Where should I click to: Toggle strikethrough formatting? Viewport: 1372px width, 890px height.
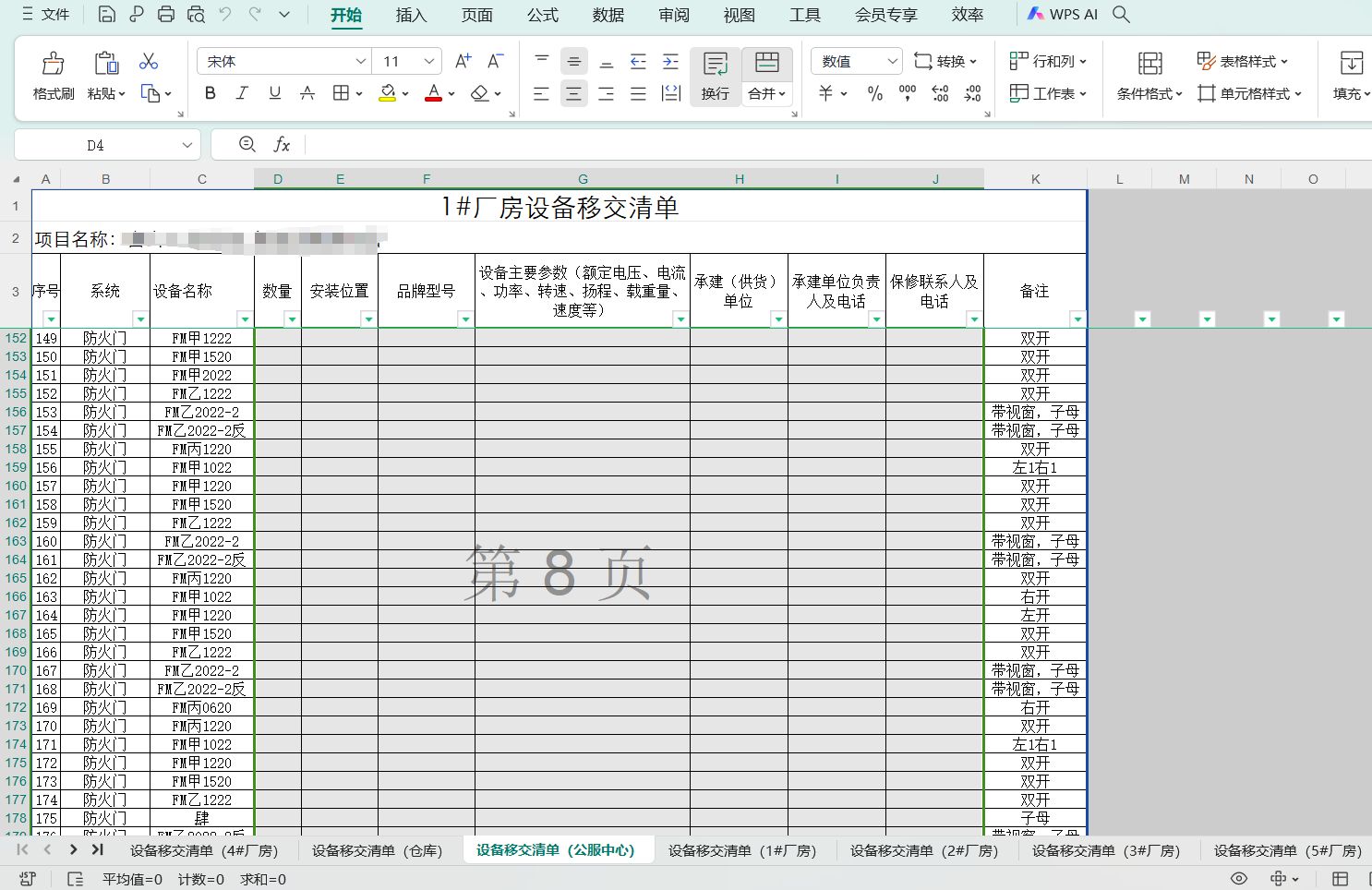pos(307,93)
